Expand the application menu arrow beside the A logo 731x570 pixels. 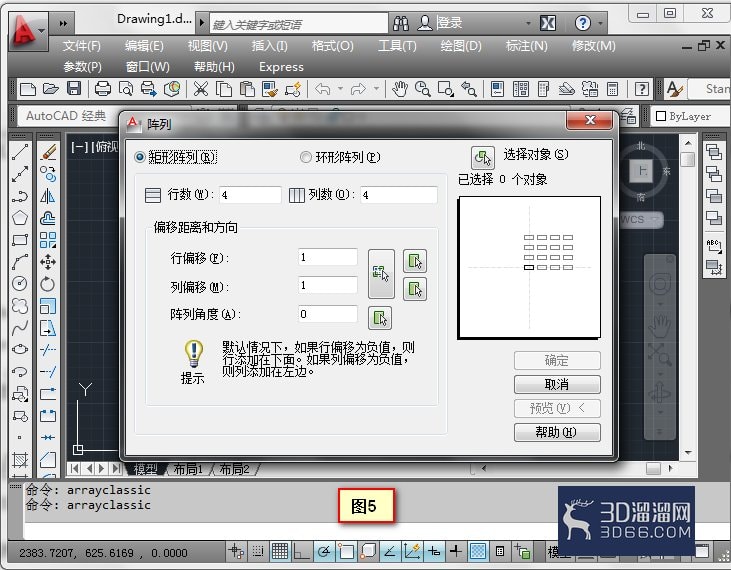[41, 31]
